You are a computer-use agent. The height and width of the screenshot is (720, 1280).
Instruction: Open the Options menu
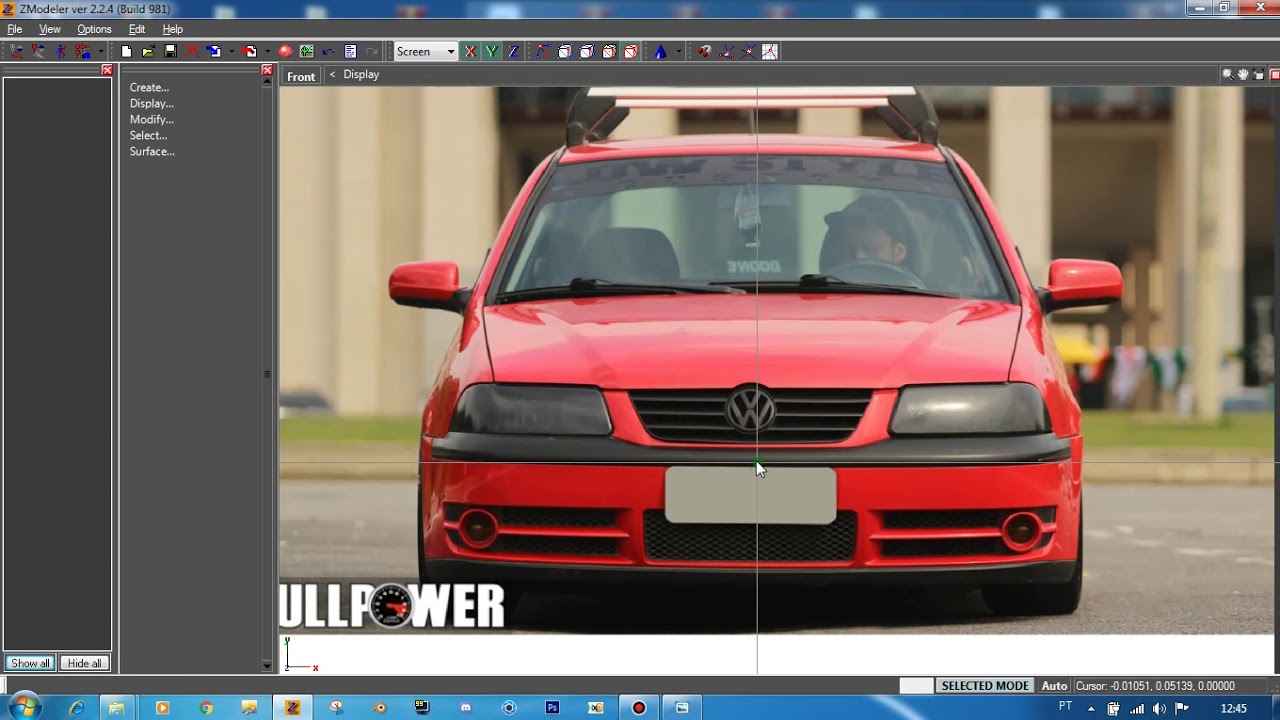click(94, 29)
